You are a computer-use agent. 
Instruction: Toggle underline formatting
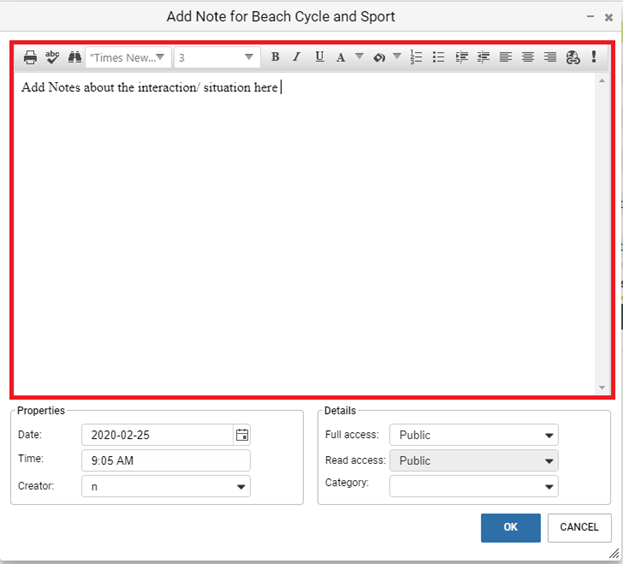click(x=319, y=58)
